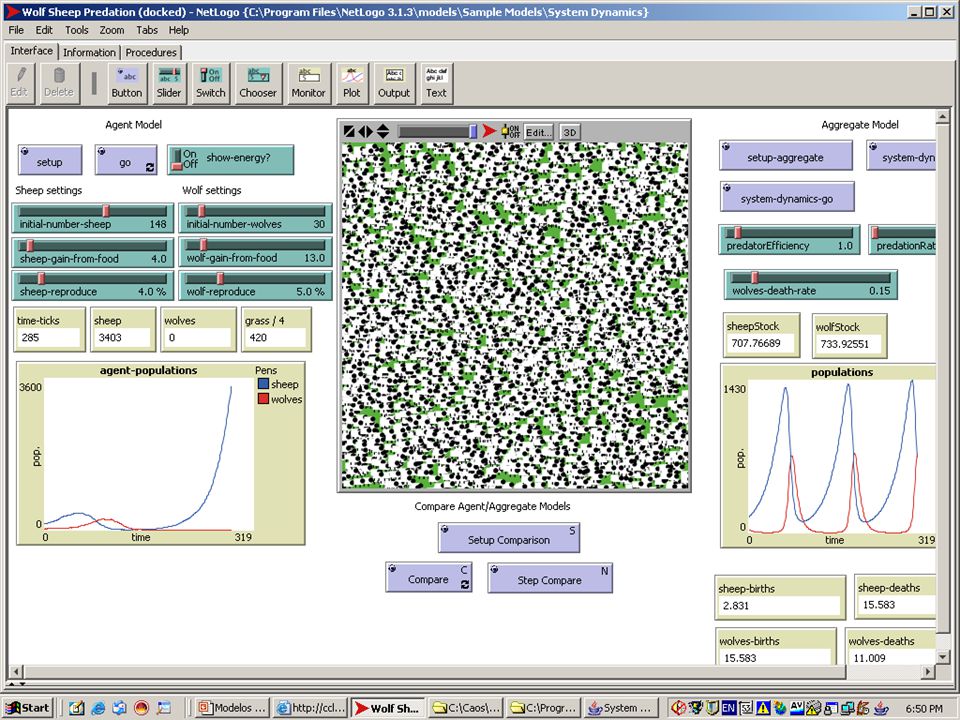Adjust the view speed slider

pyautogui.click(x=438, y=131)
